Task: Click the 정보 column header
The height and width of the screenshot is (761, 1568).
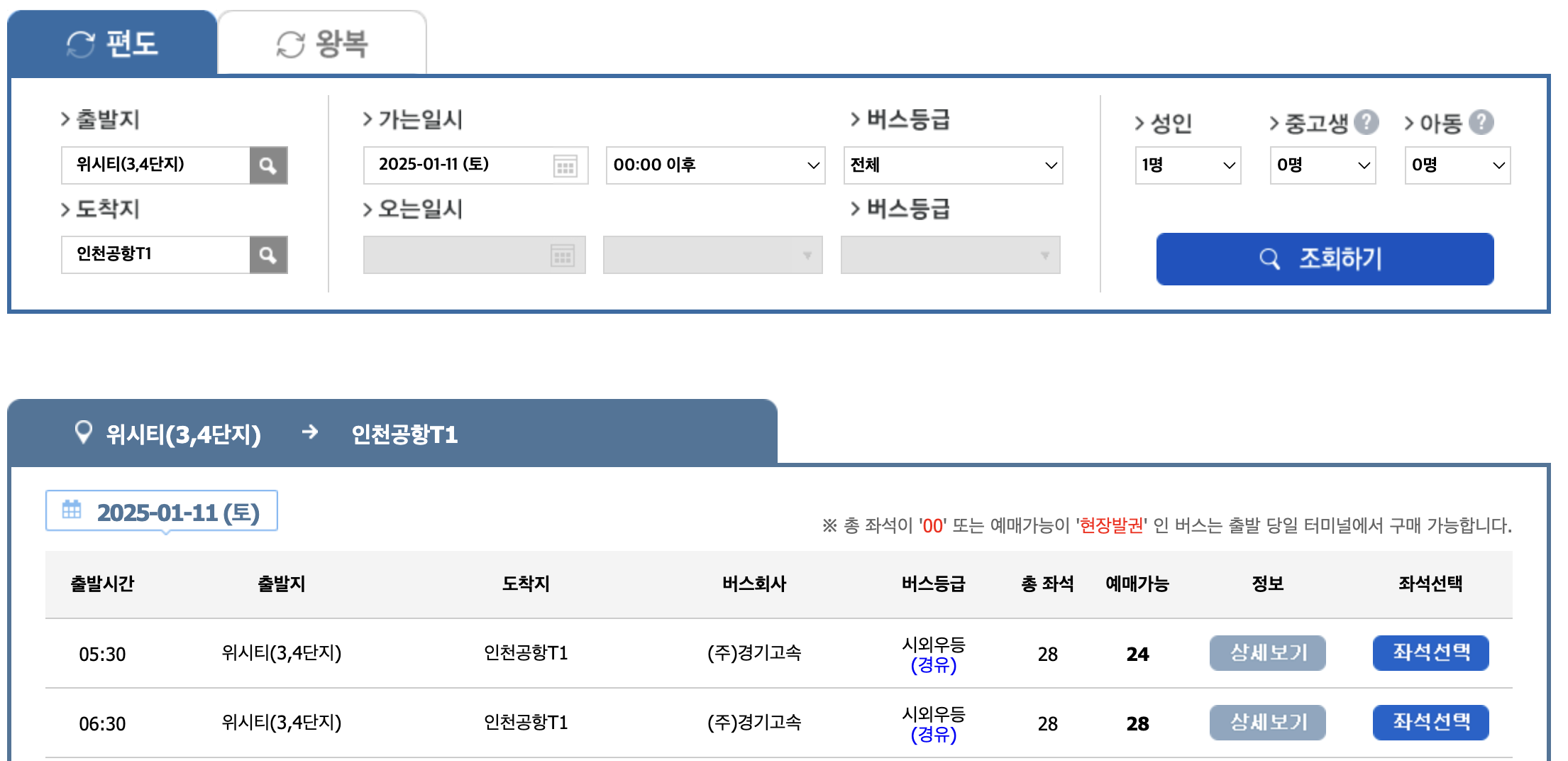Action: [1267, 584]
